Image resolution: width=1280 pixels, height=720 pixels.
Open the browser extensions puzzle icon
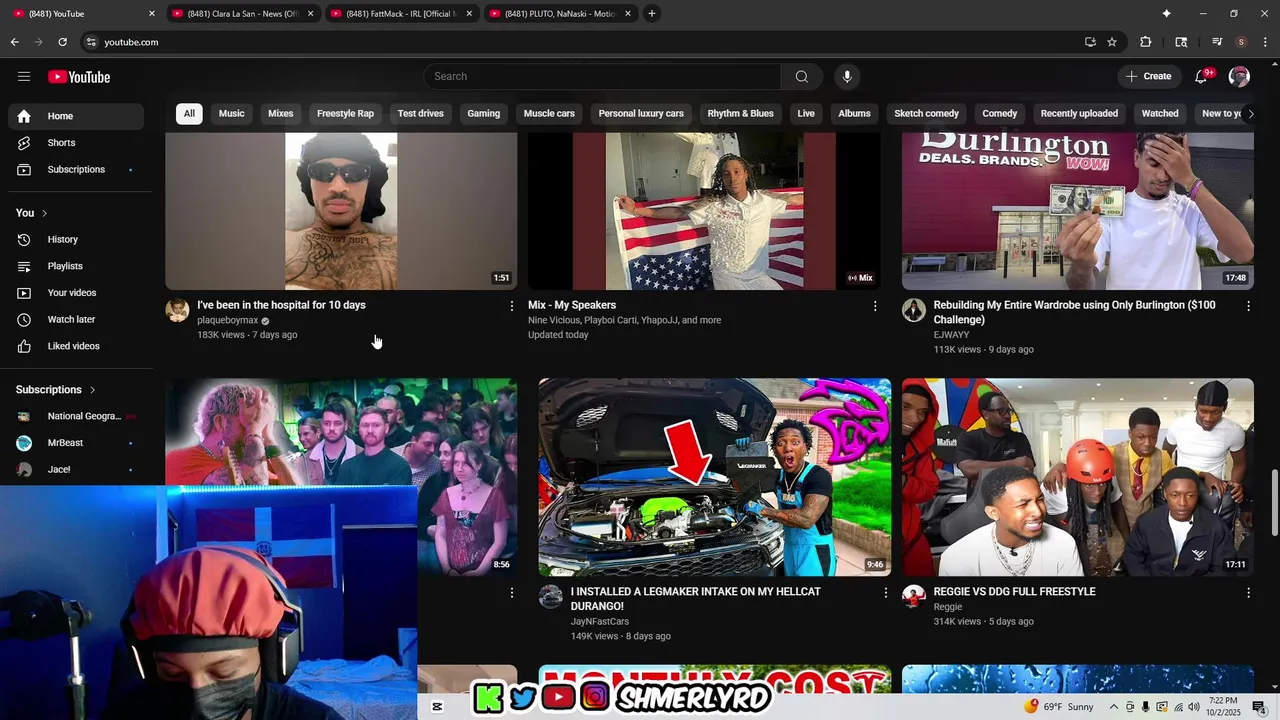point(1146,42)
